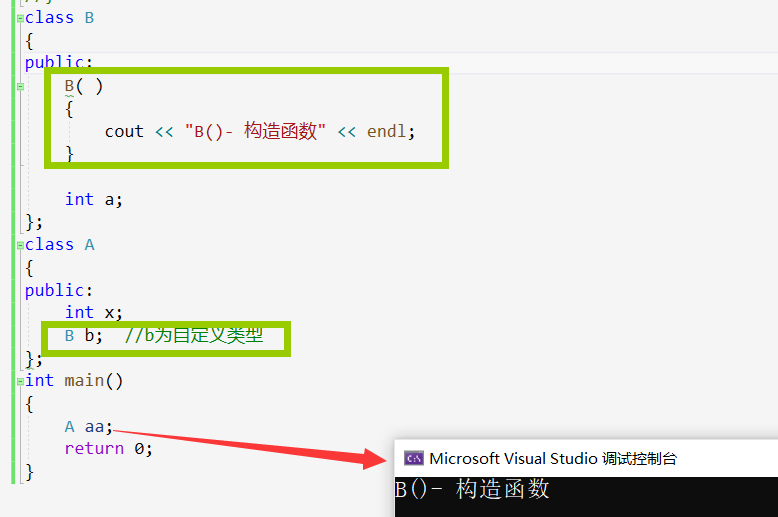The height and width of the screenshot is (517, 778).
Task: Collapse the B() constructor block
Action: click(x=20, y=86)
